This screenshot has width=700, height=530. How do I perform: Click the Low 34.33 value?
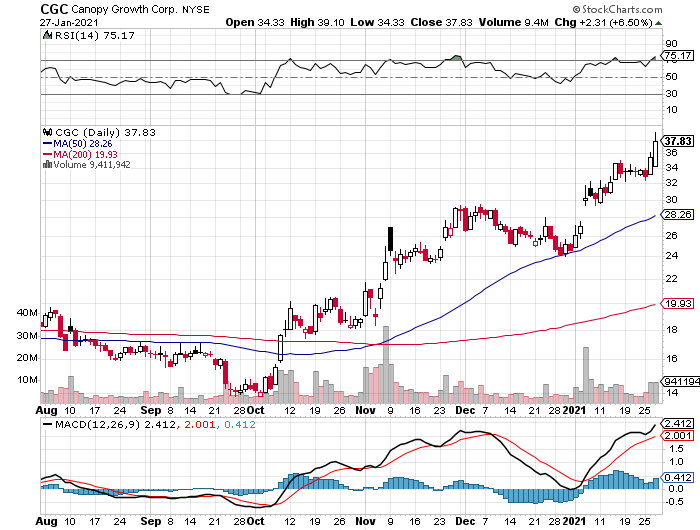tap(377, 22)
